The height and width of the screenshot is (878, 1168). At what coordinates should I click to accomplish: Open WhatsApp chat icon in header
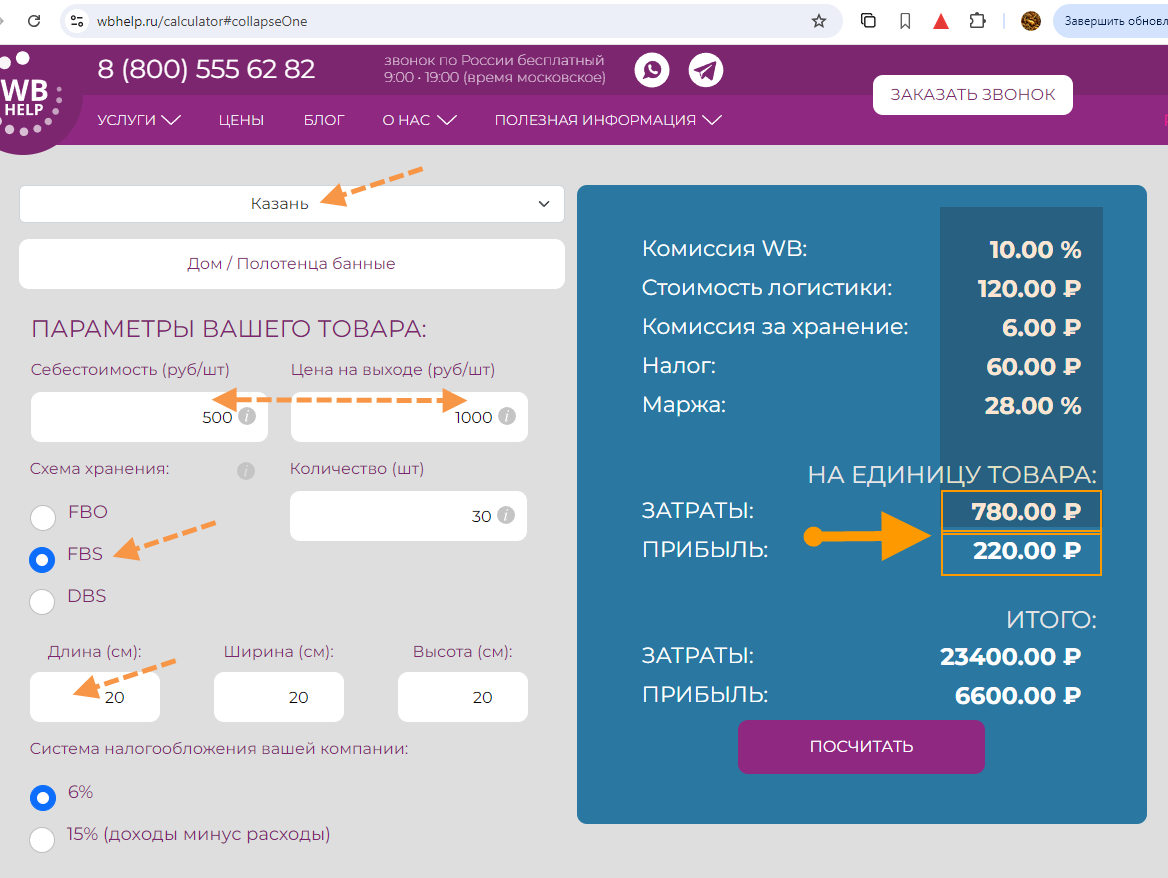click(652, 70)
